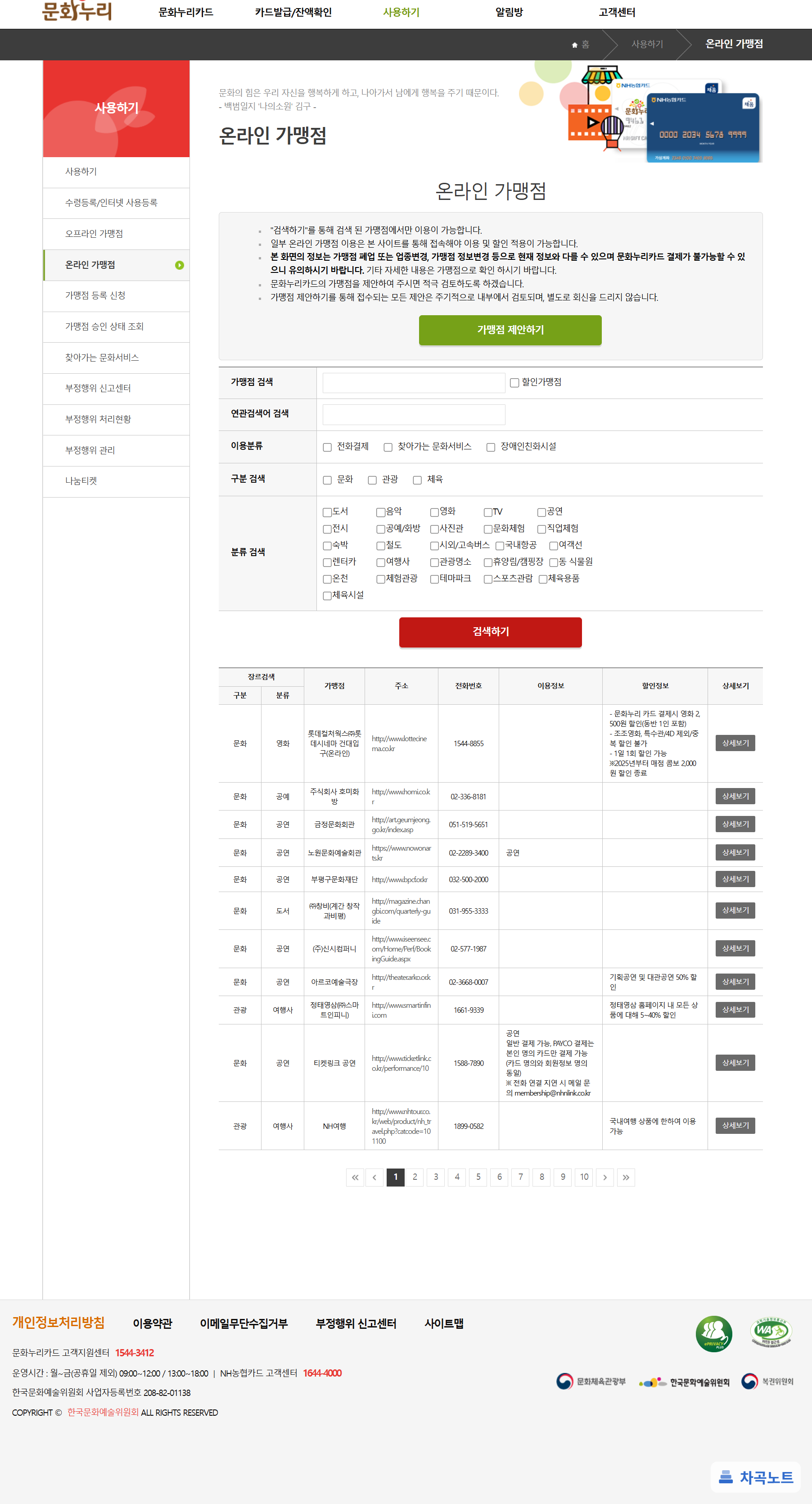Jump to last page double-right arrow
The width and height of the screenshot is (812, 1504).
tap(626, 1177)
